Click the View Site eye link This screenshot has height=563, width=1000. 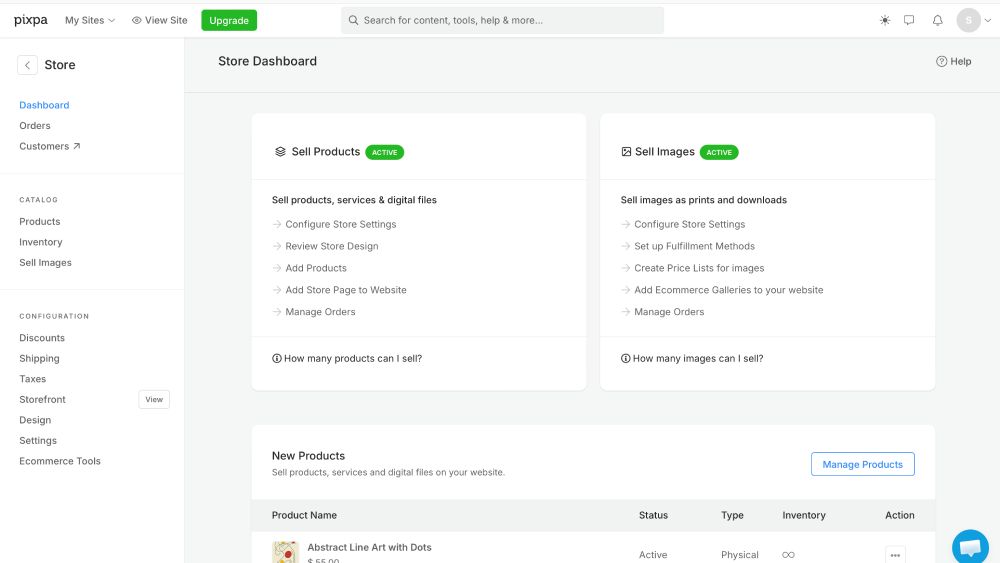point(159,20)
